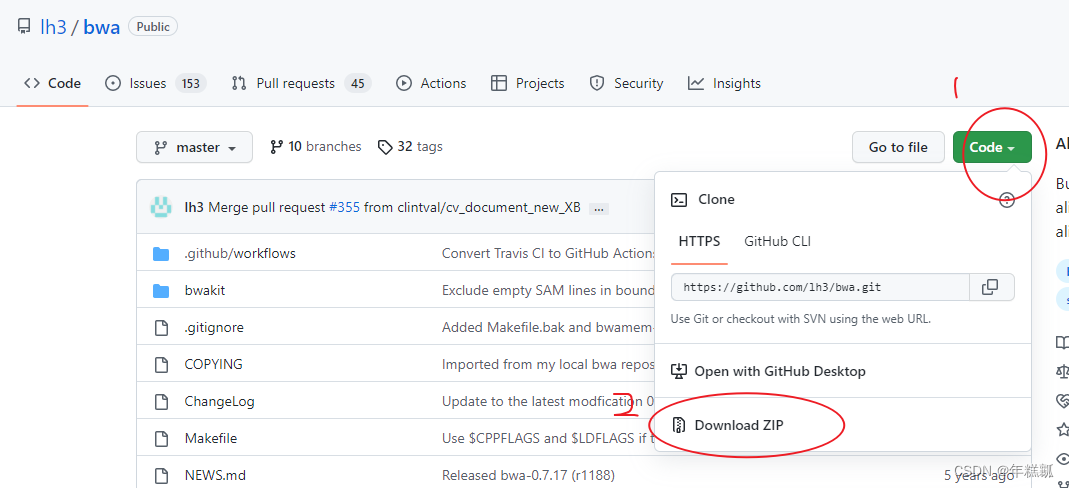View the 10 branches link

coord(316,147)
